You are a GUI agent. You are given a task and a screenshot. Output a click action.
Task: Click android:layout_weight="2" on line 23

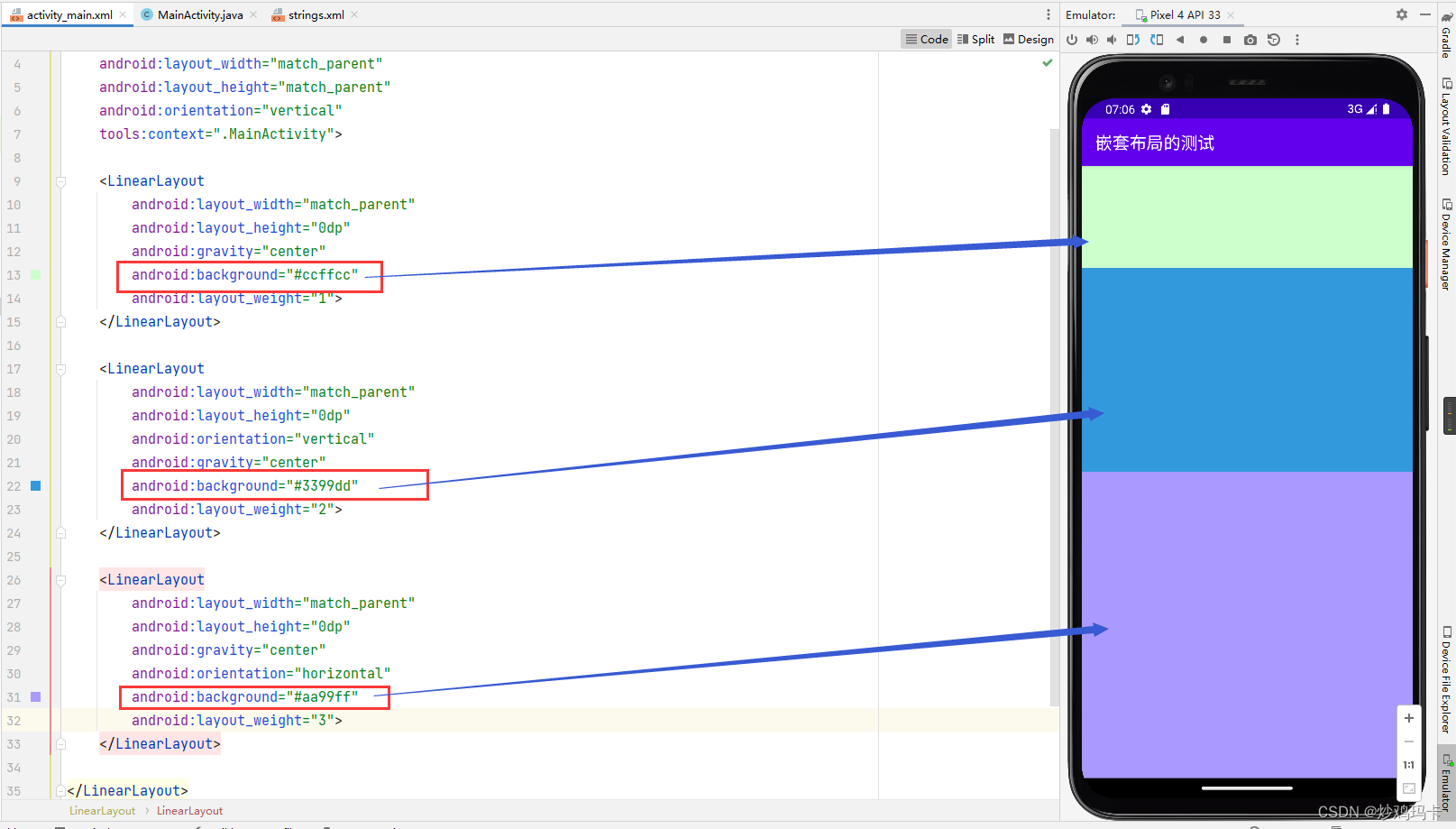[237, 509]
